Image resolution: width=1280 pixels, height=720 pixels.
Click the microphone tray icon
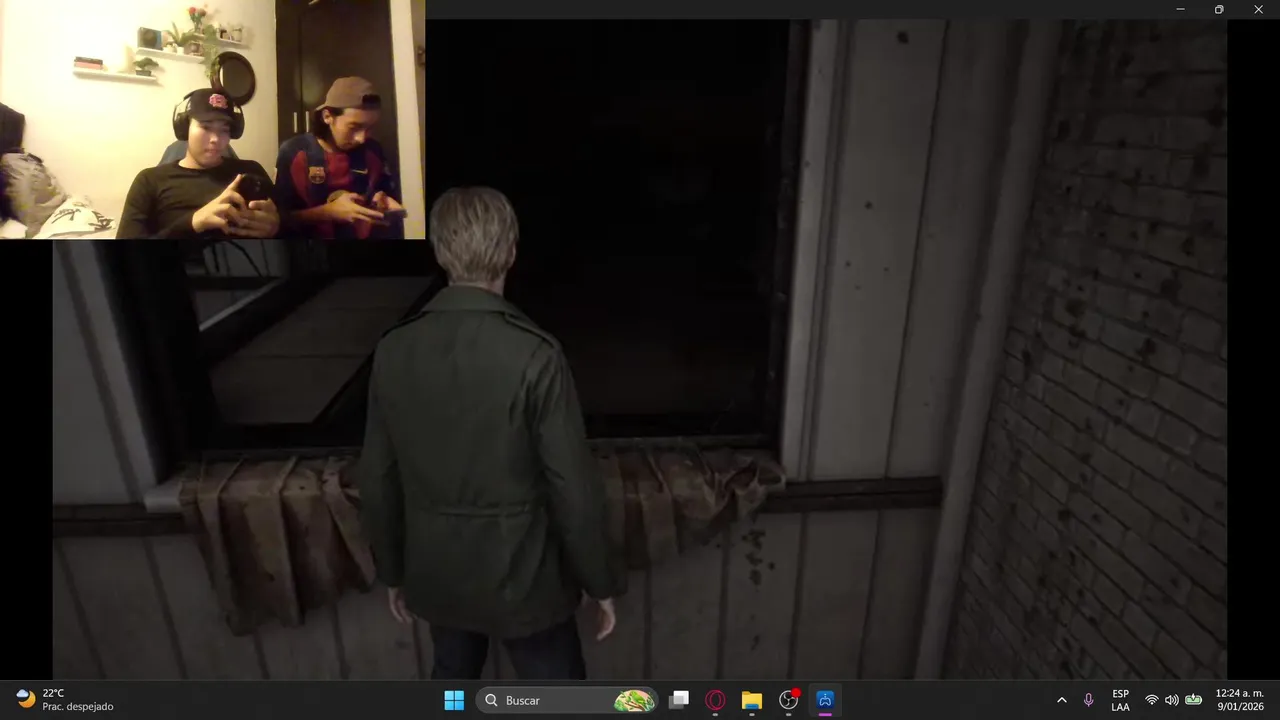(1089, 700)
